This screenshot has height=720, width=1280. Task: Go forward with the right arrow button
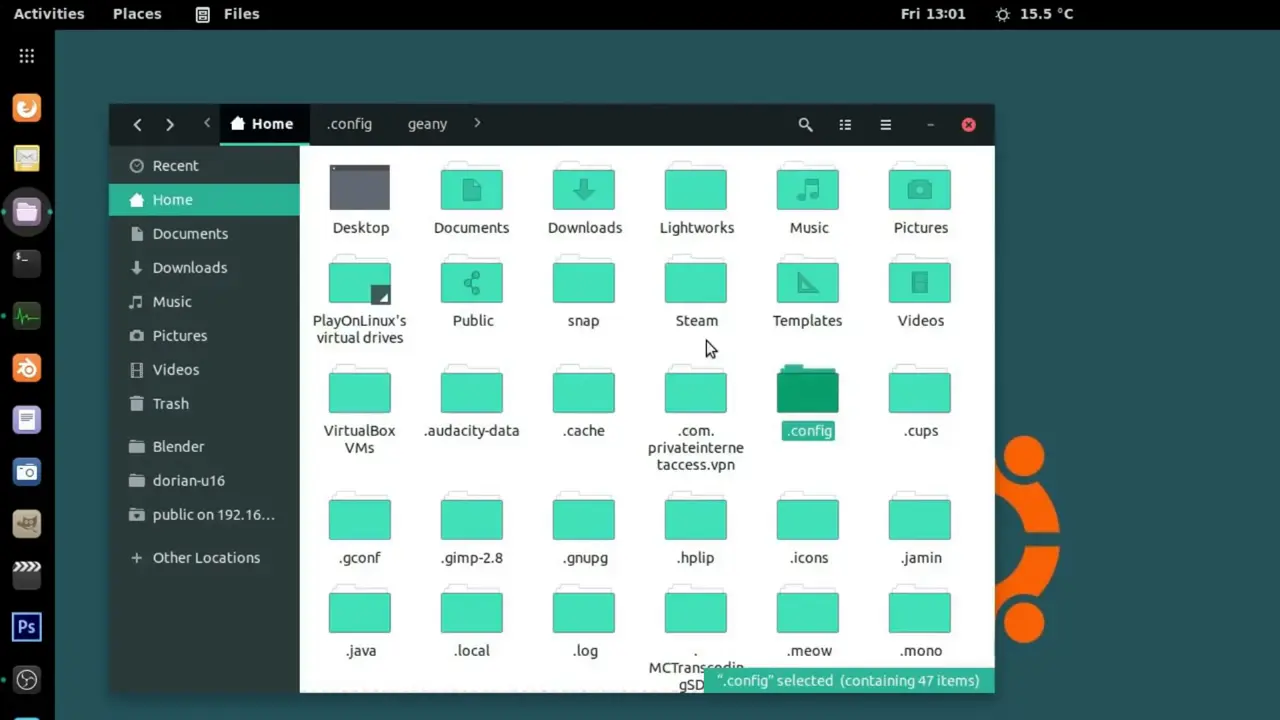(170, 125)
